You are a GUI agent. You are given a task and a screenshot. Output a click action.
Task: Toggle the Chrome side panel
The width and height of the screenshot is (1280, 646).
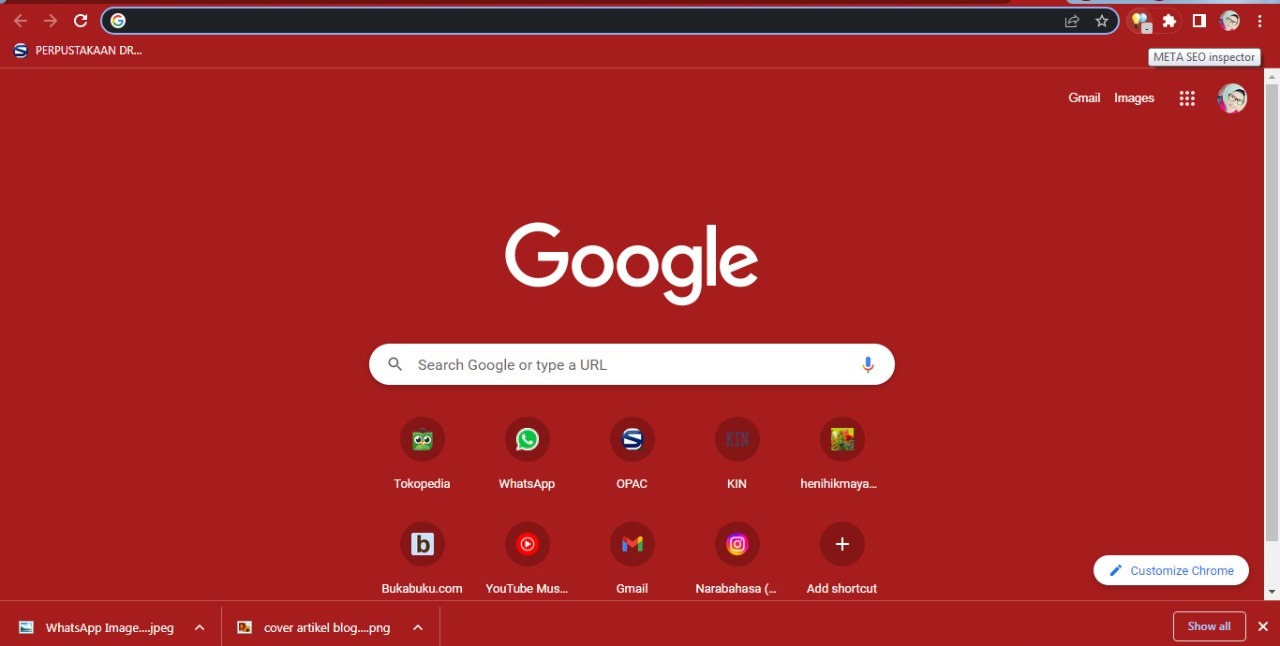(1199, 21)
